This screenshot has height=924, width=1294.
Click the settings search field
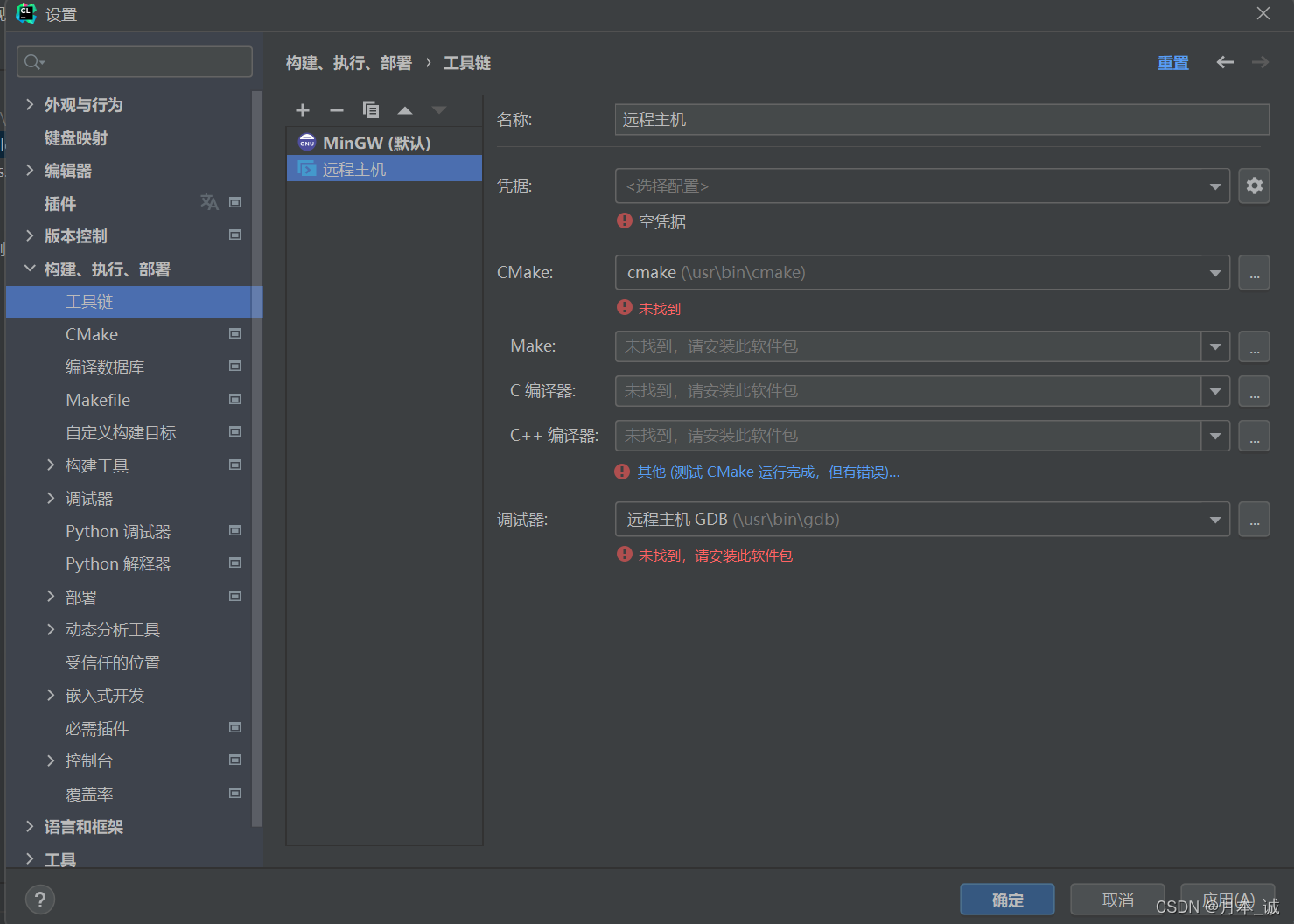pos(135,61)
